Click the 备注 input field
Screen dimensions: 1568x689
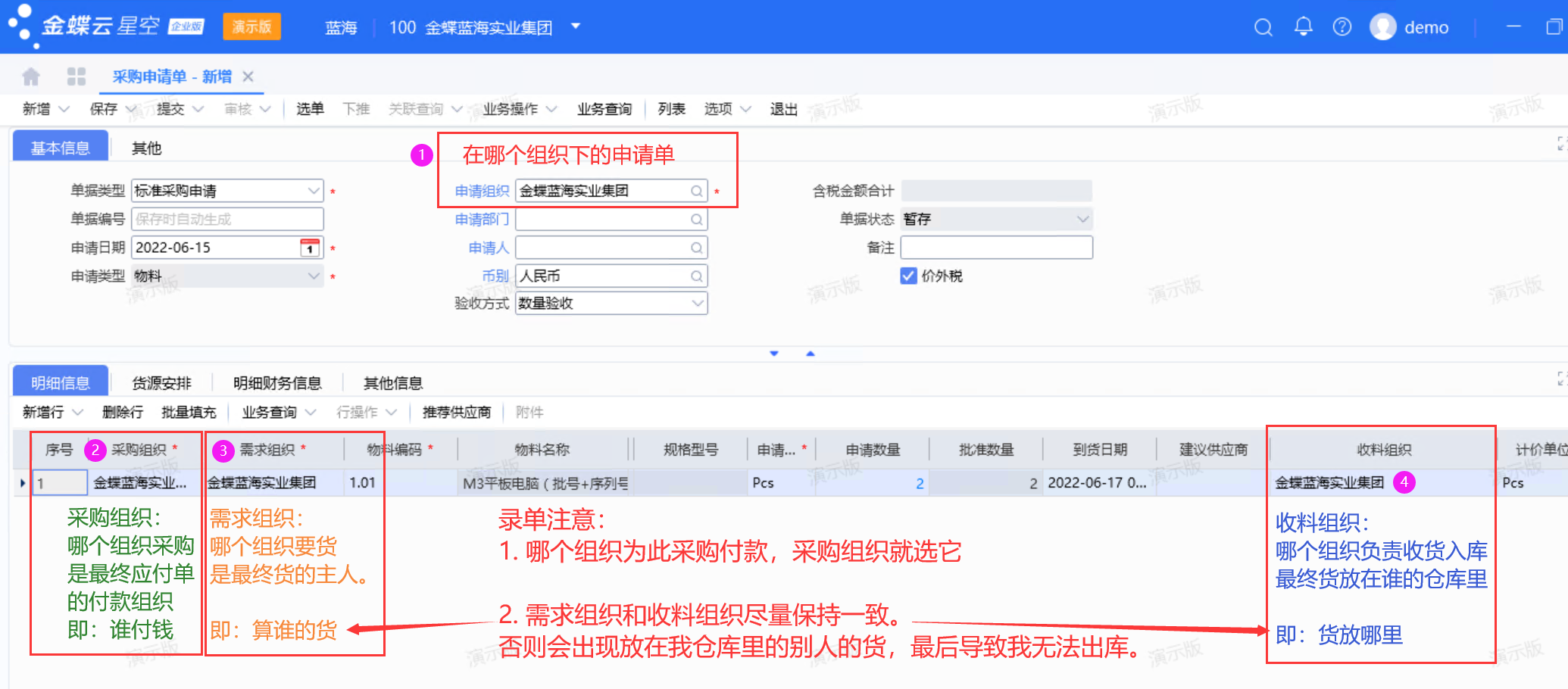[x=996, y=248]
